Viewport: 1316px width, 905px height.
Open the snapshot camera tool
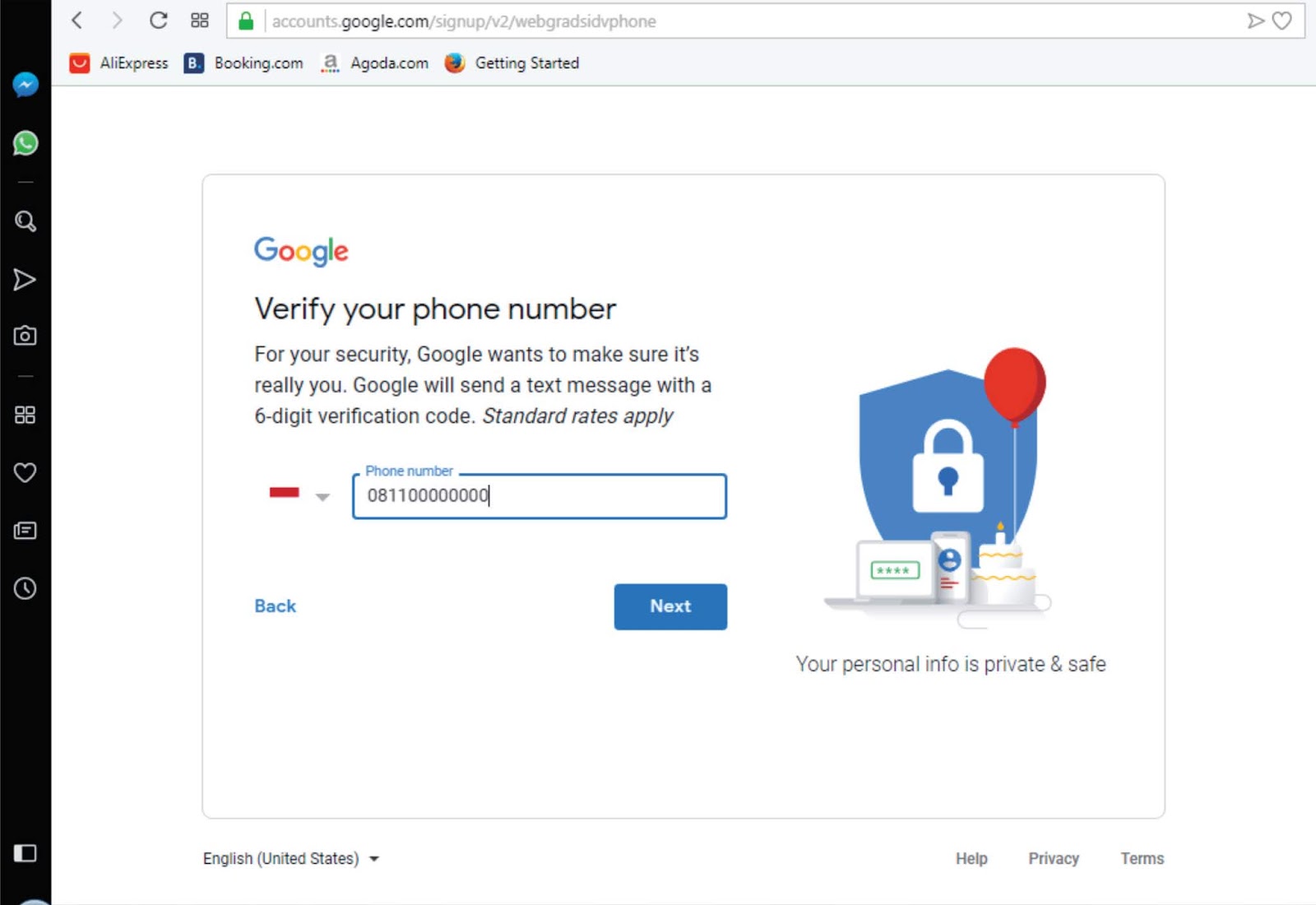[x=25, y=336]
